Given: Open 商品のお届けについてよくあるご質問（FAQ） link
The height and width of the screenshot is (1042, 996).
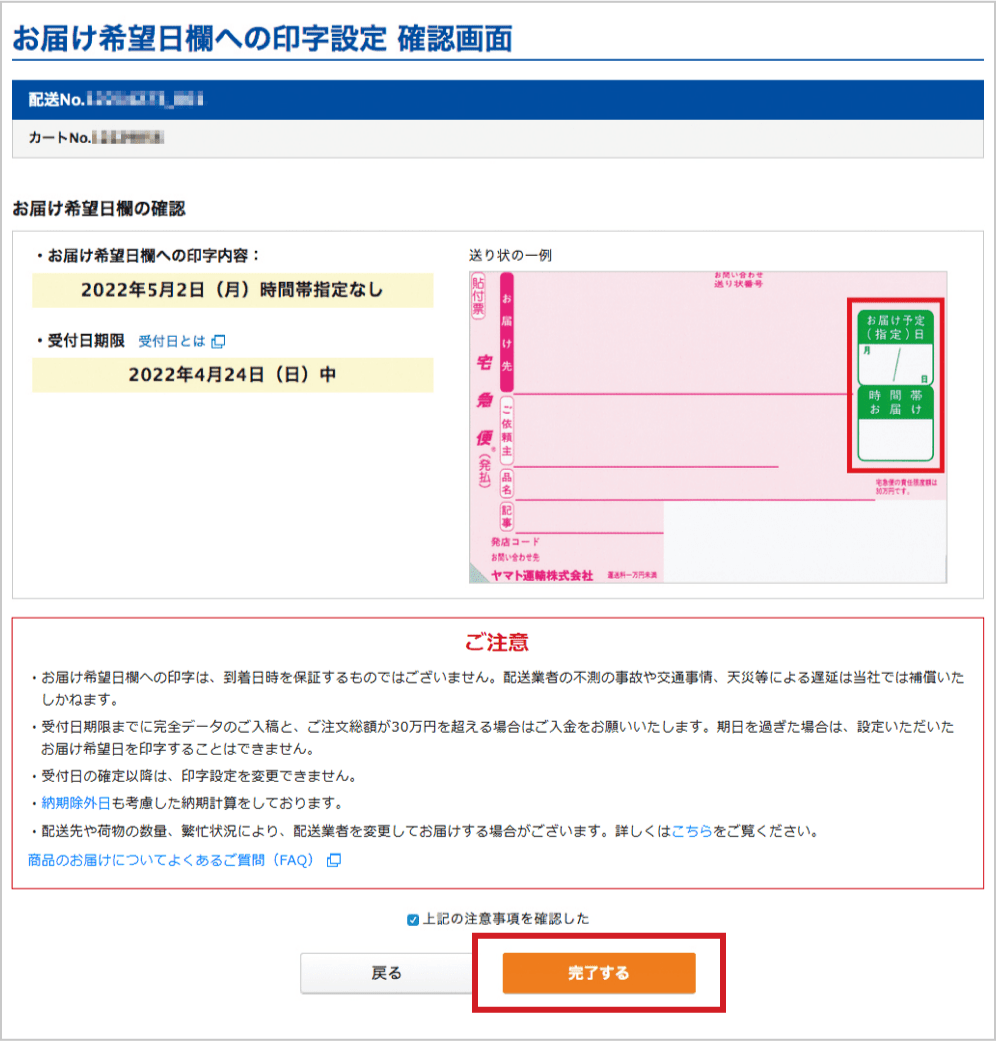Looking at the screenshot, I should coord(170,861).
